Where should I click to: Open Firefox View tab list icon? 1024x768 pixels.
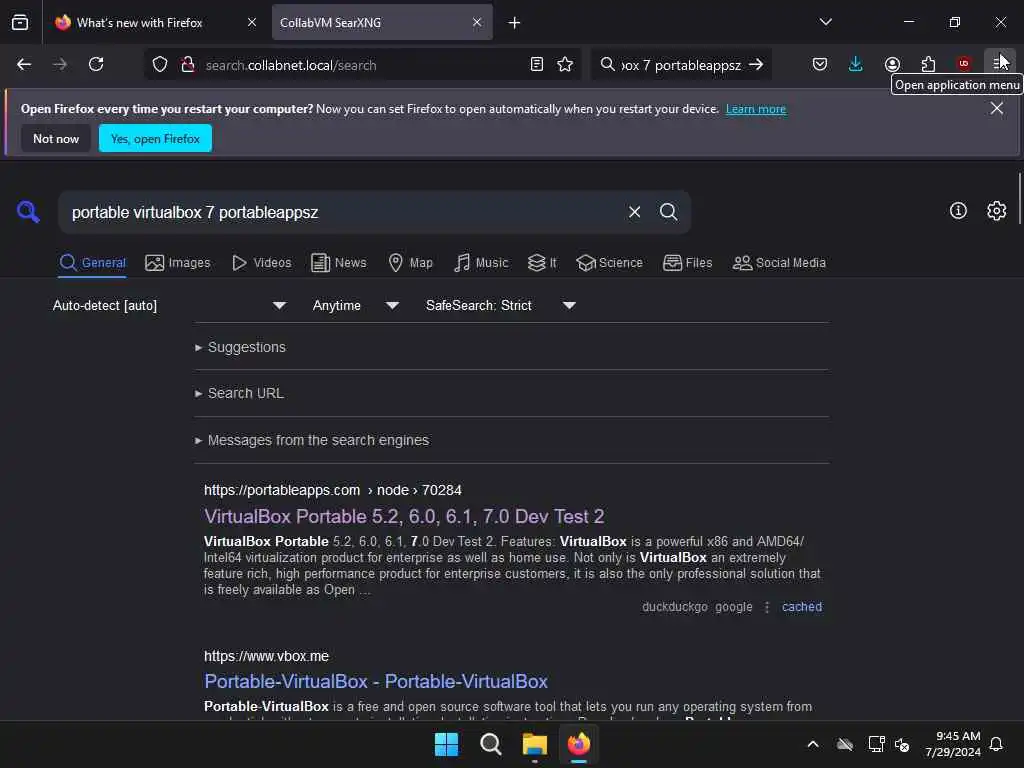pyautogui.click(x=20, y=22)
